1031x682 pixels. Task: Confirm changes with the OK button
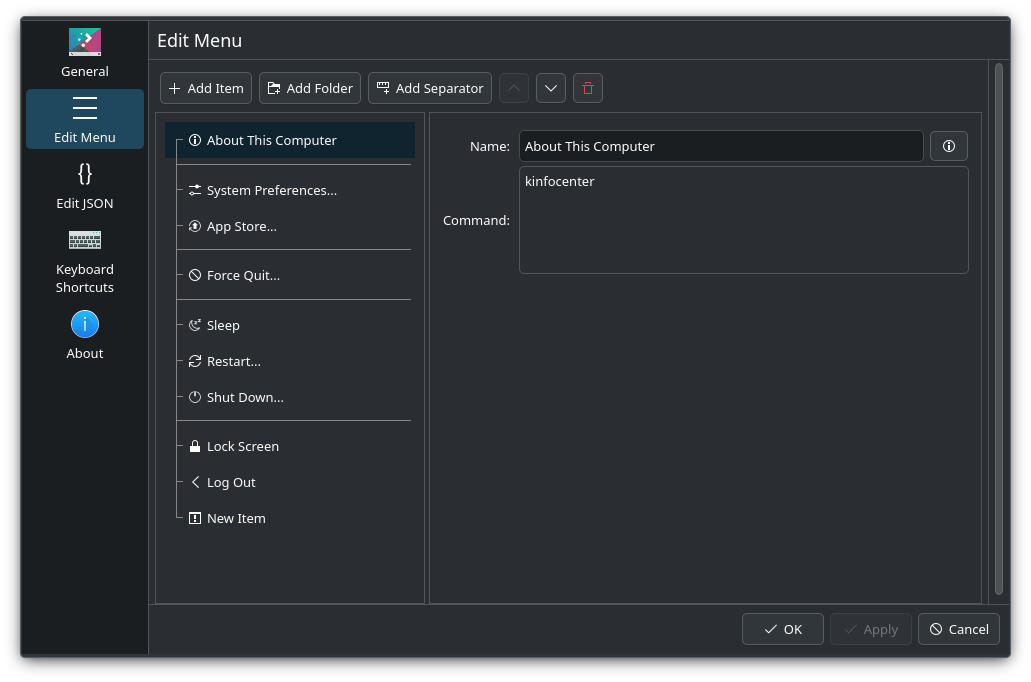coord(782,629)
